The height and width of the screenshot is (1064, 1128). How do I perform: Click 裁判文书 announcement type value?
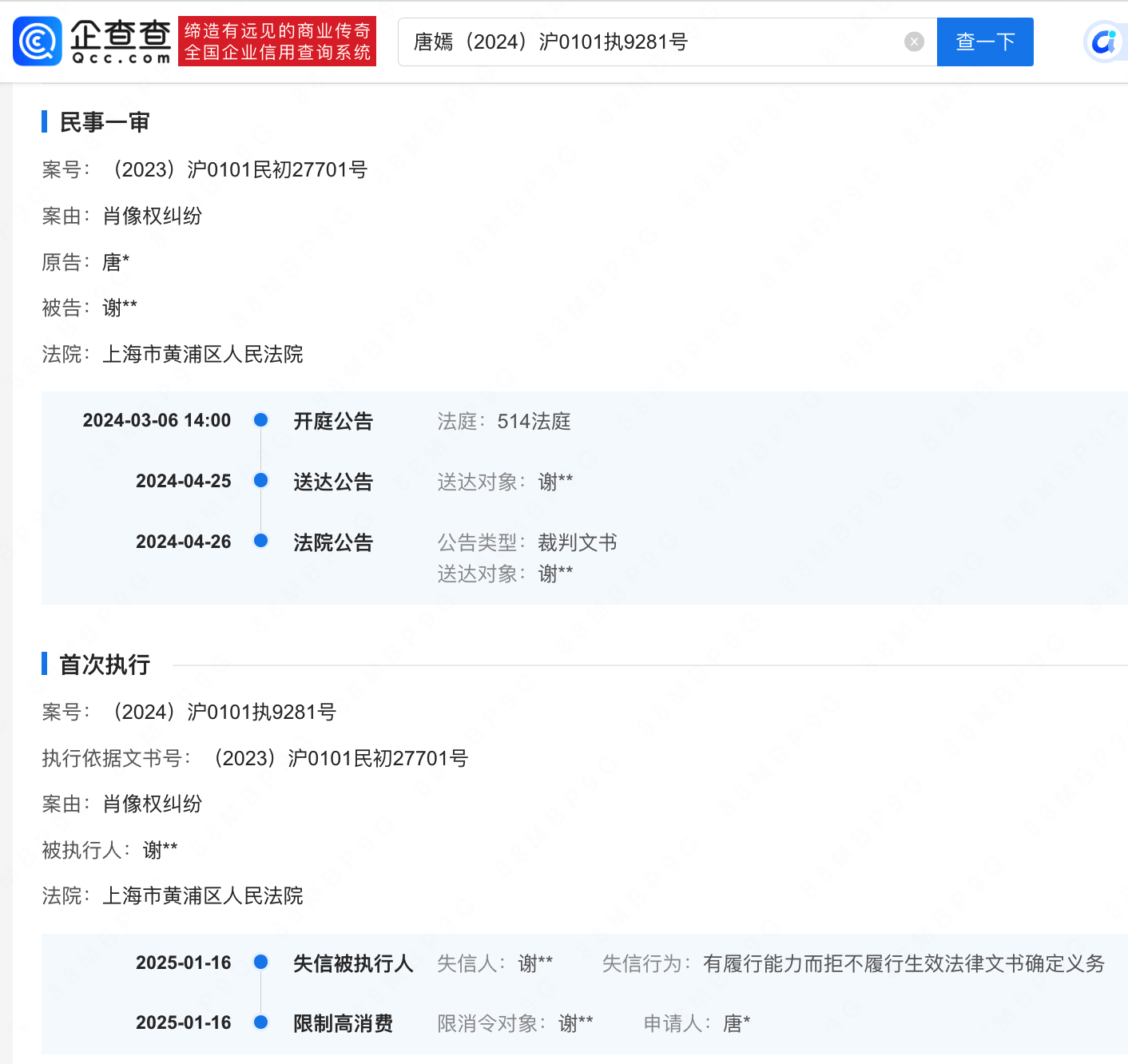point(578,542)
